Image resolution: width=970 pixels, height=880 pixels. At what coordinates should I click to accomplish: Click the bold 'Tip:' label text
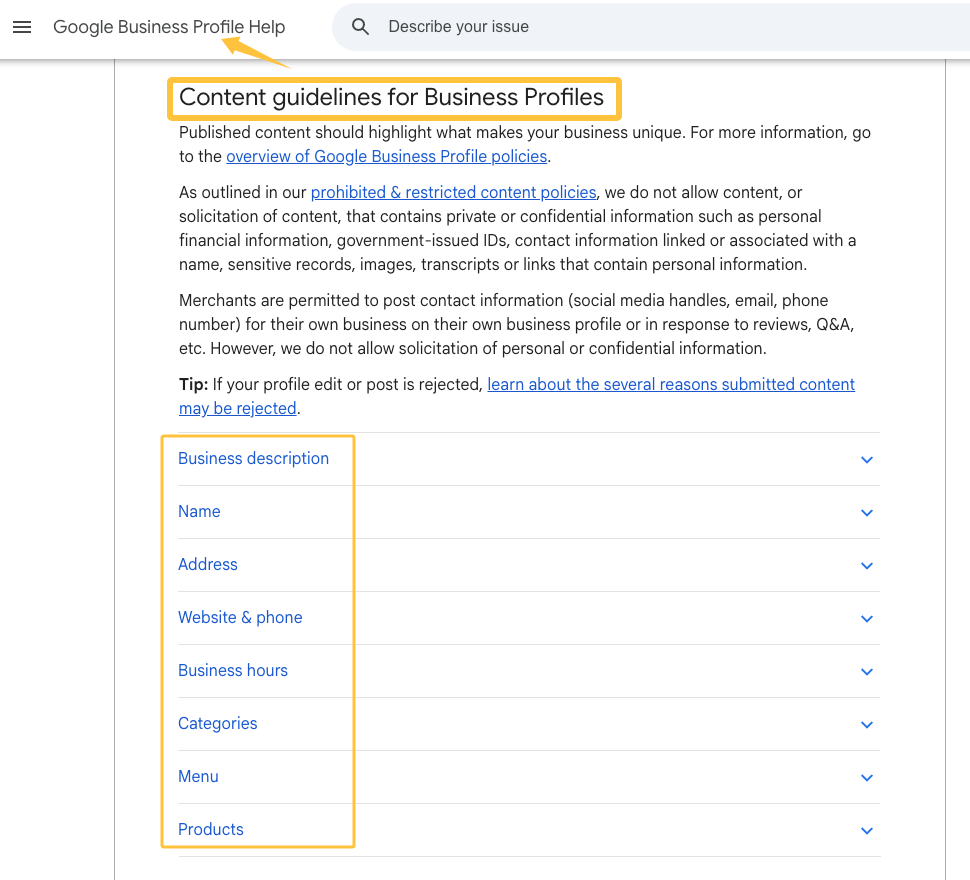point(193,385)
